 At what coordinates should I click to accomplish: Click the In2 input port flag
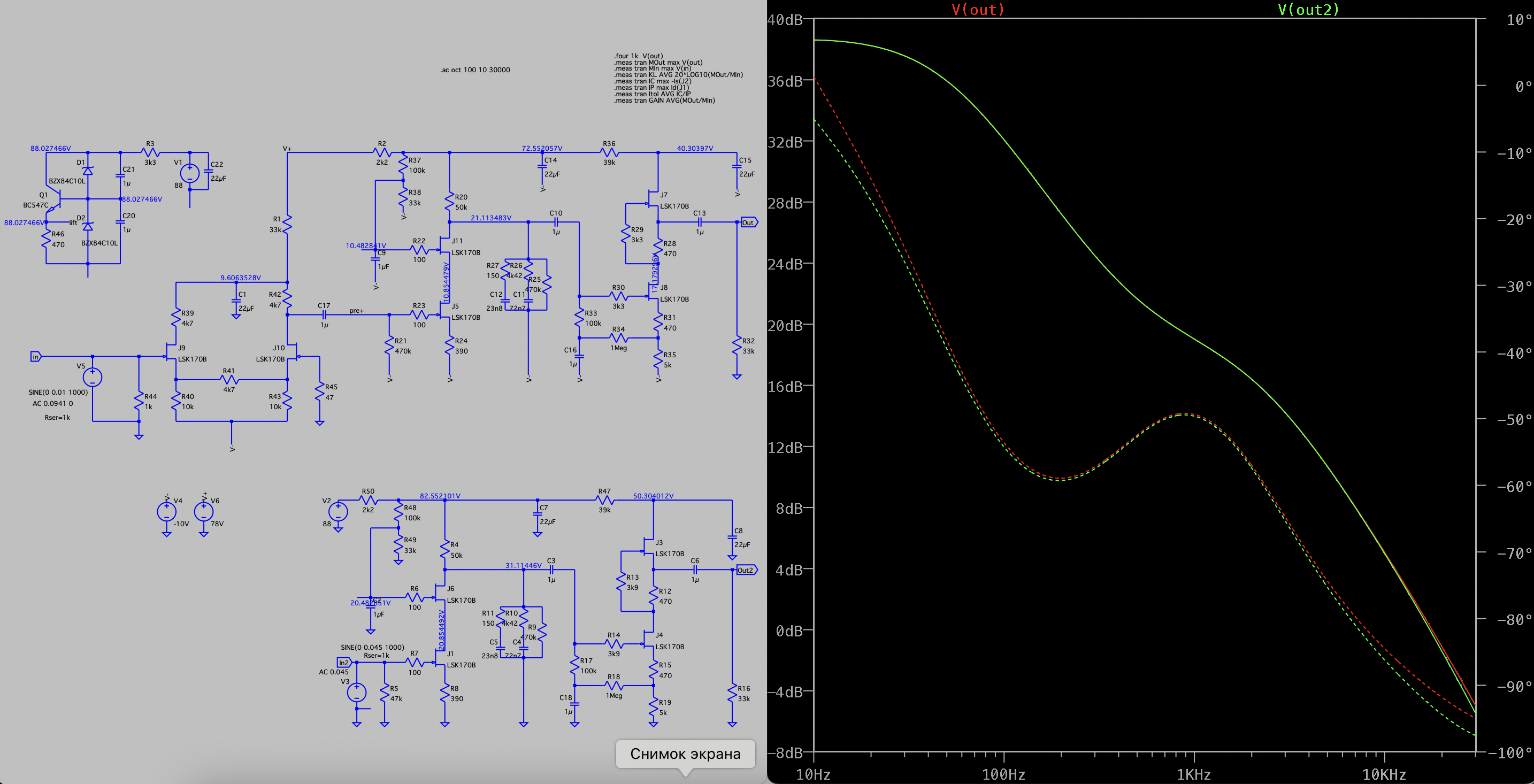(x=344, y=662)
